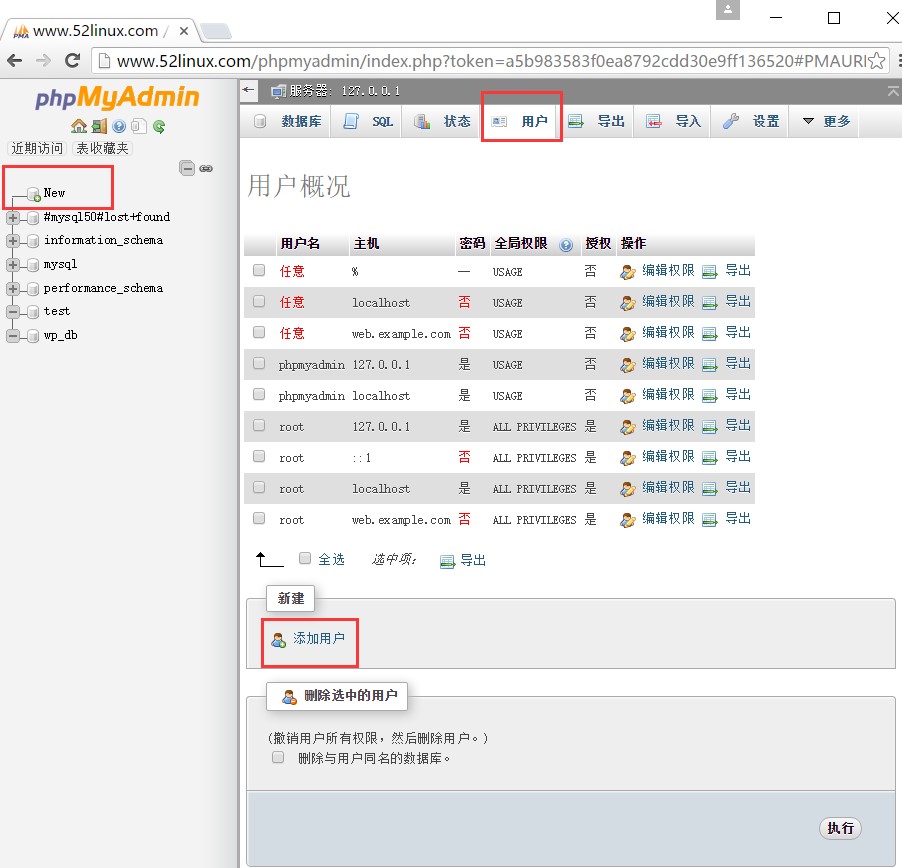The height and width of the screenshot is (868, 902).
Task: Tick the root ::1 user checkbox
Action: (259, 457)
